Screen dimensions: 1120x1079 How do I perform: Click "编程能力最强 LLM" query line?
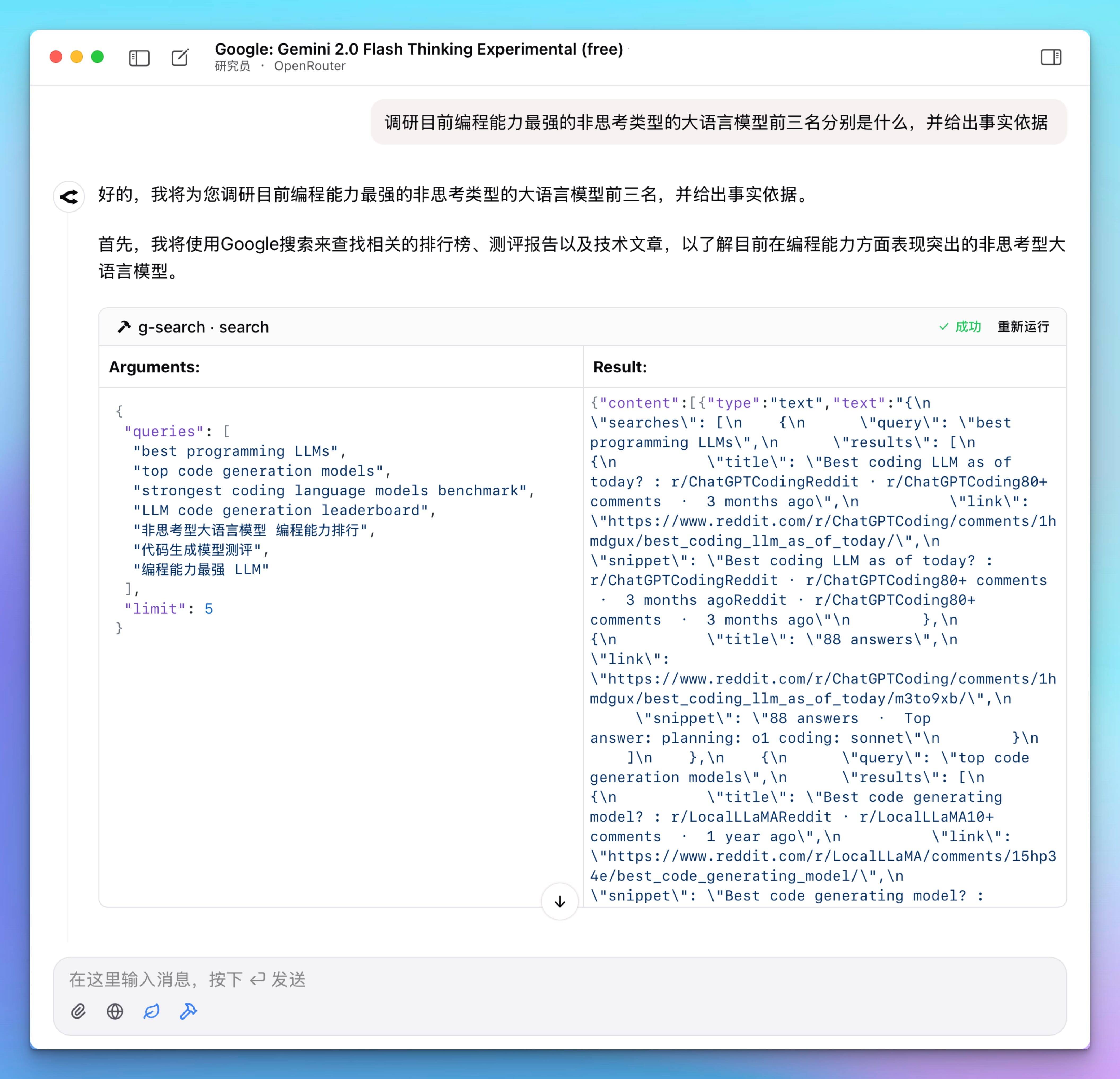point(201,569)
